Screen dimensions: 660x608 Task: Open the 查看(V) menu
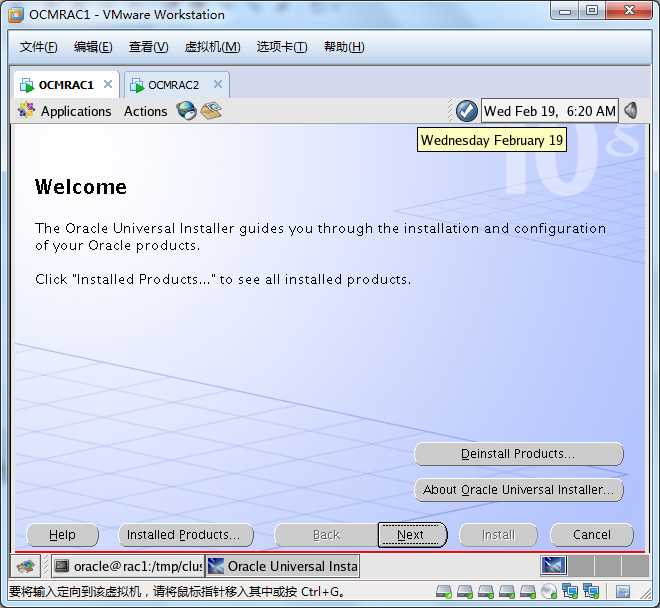point(149,47)
